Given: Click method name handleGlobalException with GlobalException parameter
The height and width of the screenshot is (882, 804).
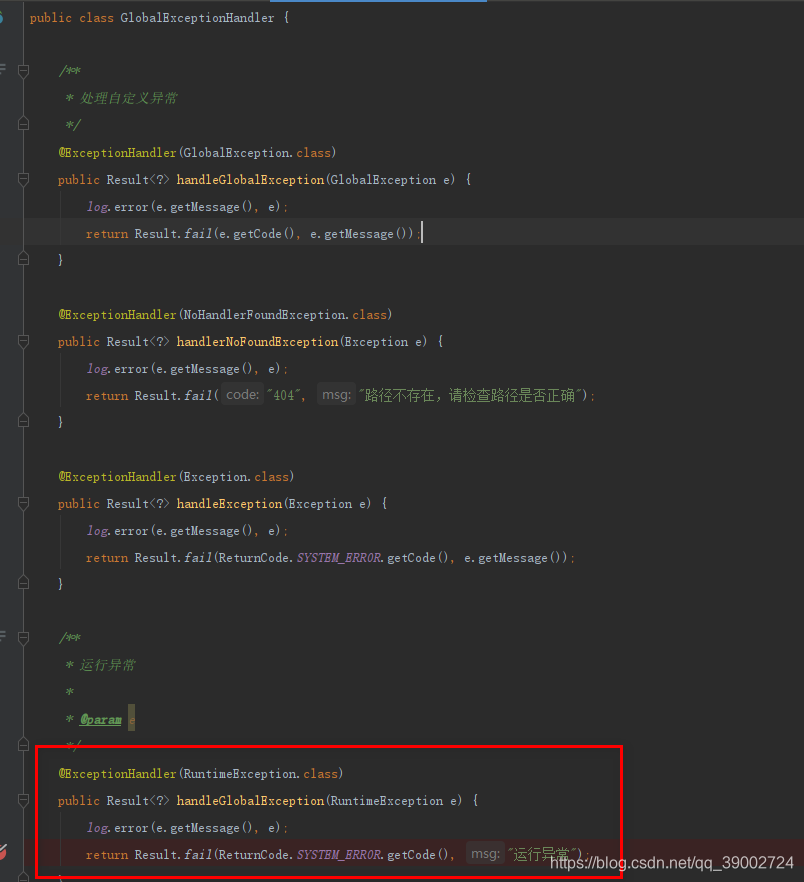Looking at the screenshot, I should pyautogui.click(x=250, y=180).
